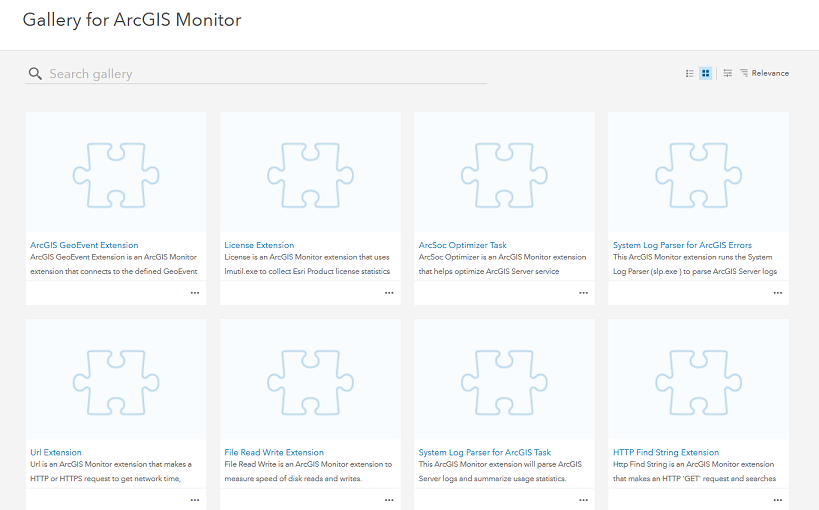
Task: Open ArcSoc Optimizer Task link
Action: point(462,245)
